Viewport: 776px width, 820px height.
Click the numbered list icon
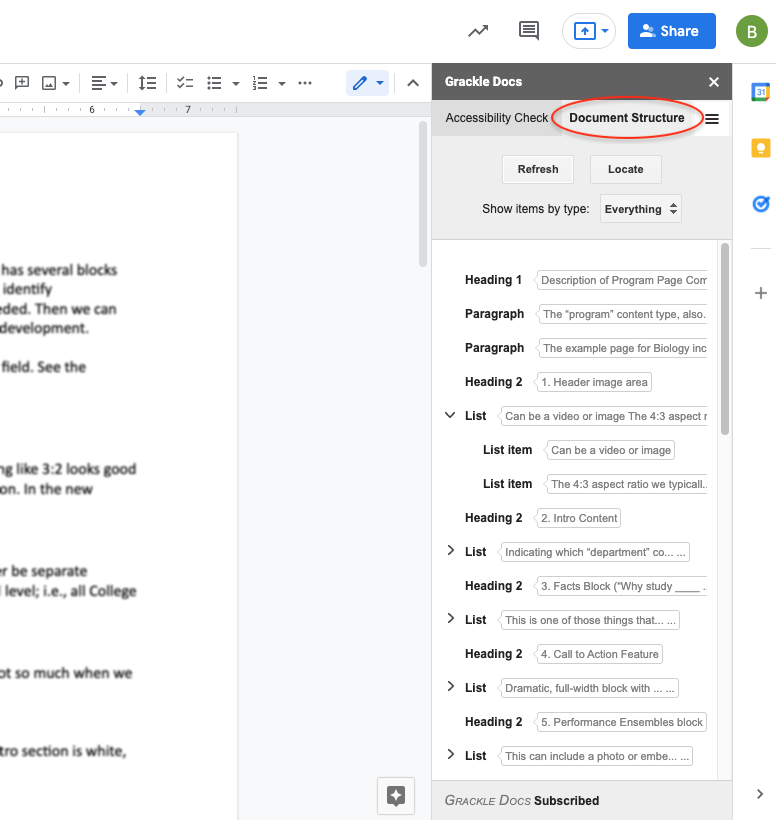260,83
